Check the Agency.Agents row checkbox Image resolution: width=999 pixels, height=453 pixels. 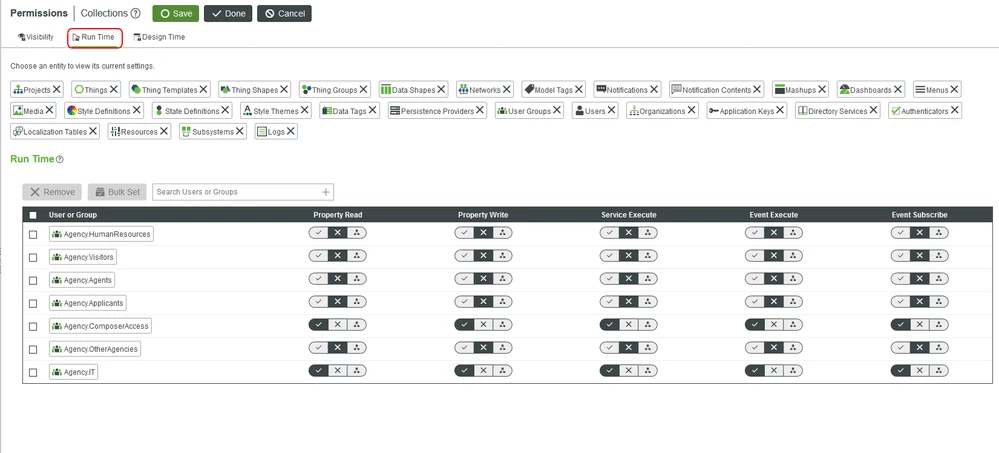click(x=33, y=280)
